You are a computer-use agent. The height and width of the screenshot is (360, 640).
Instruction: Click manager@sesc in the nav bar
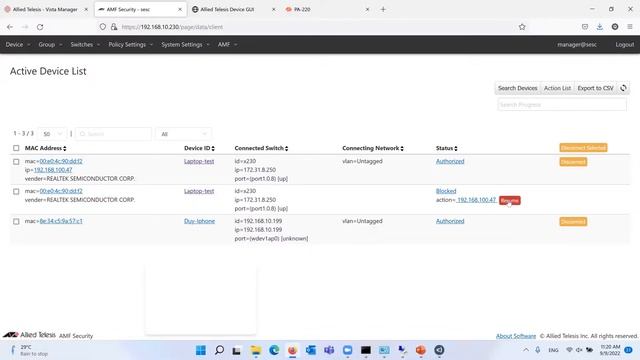[577, 44]
